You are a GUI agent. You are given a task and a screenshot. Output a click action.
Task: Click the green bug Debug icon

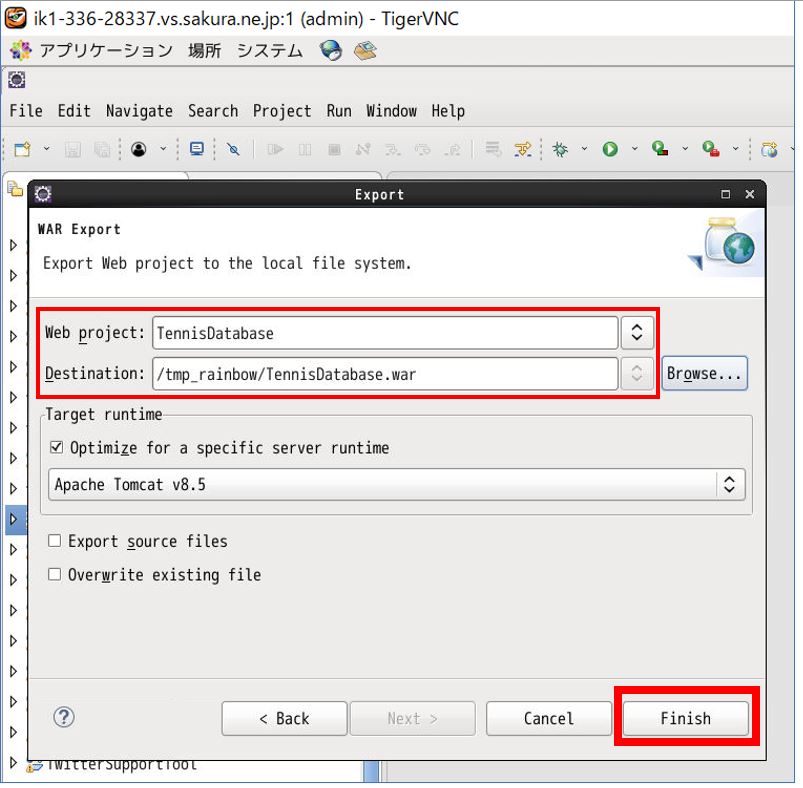560,150
